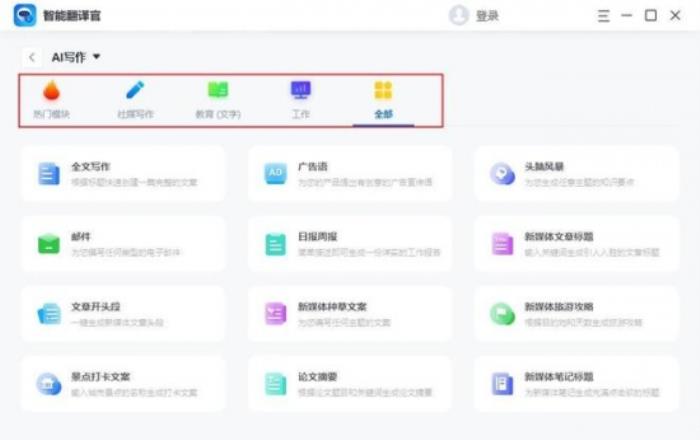Open the 新媒体笔记标题 notebook icon
This screenshot has width=700, height=440.
pyautogui.click(x=502, y=384)
